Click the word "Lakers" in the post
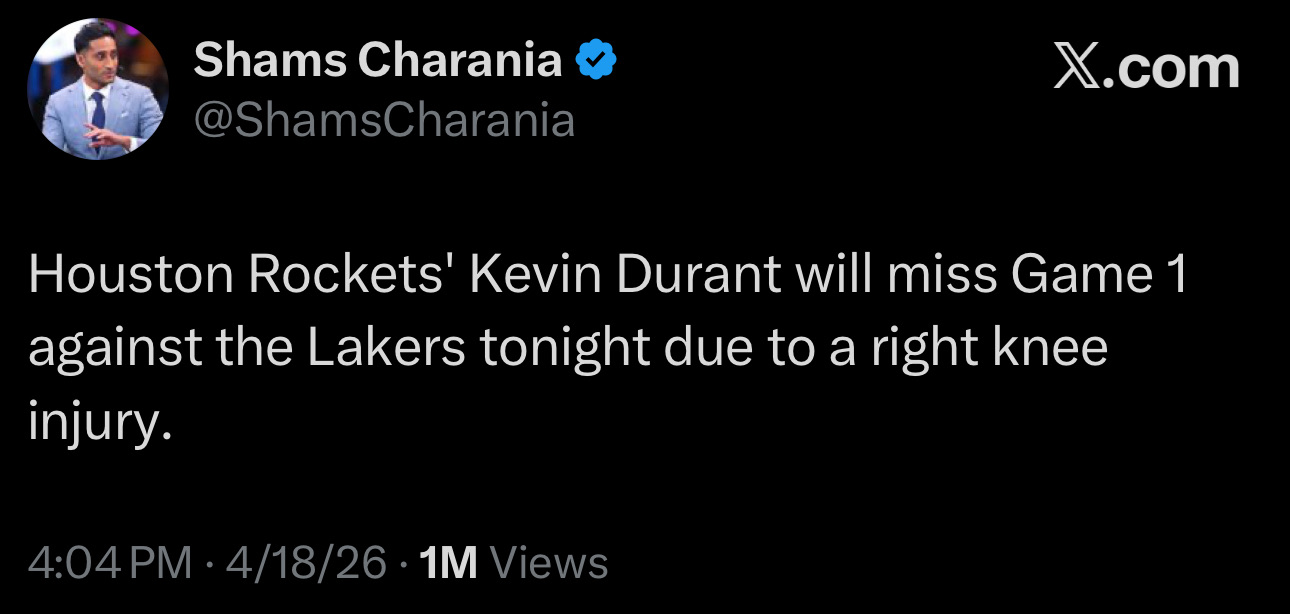 click(393, 349)
